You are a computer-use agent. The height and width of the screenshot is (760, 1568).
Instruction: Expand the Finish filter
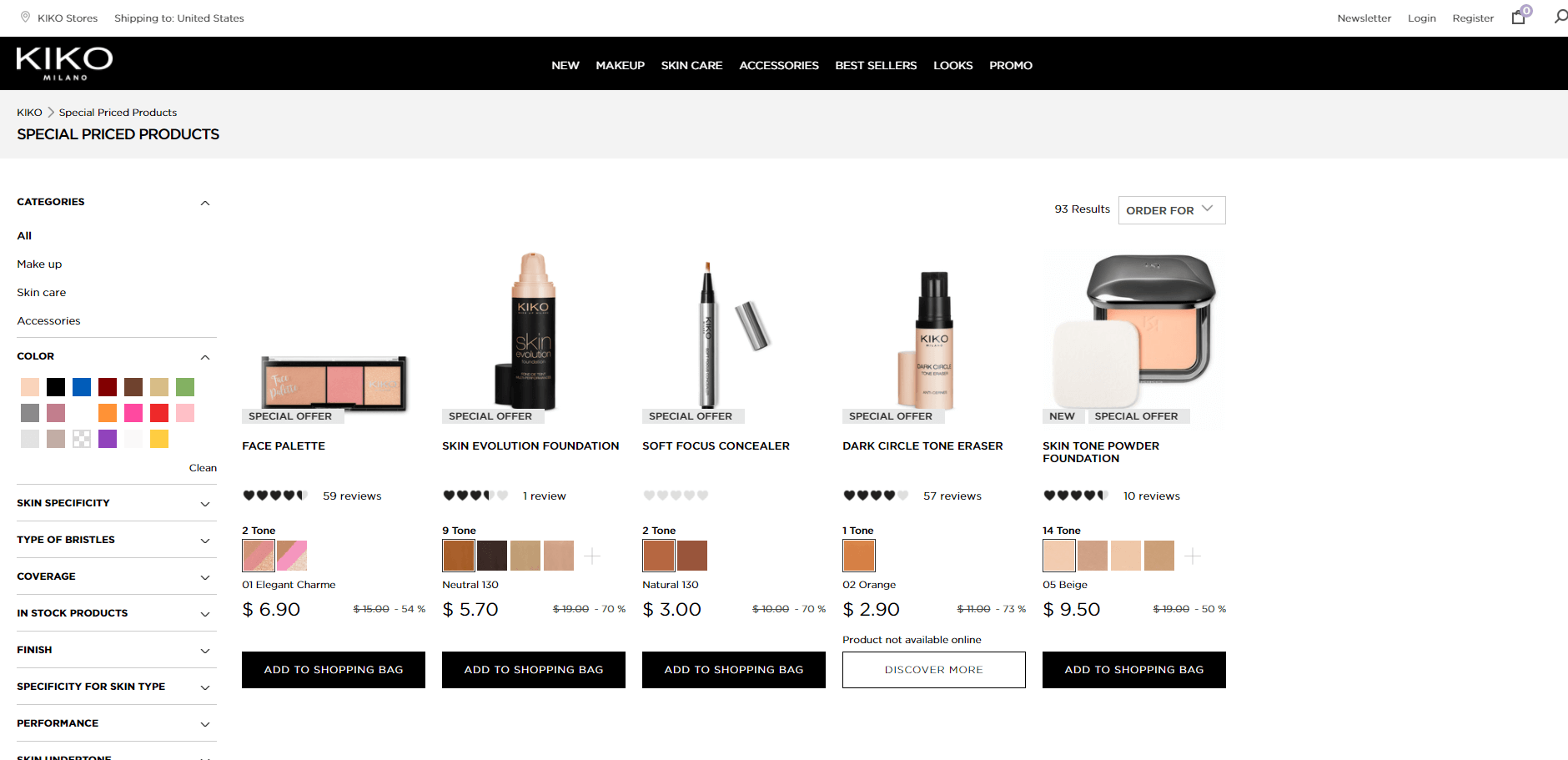[205, 651]
